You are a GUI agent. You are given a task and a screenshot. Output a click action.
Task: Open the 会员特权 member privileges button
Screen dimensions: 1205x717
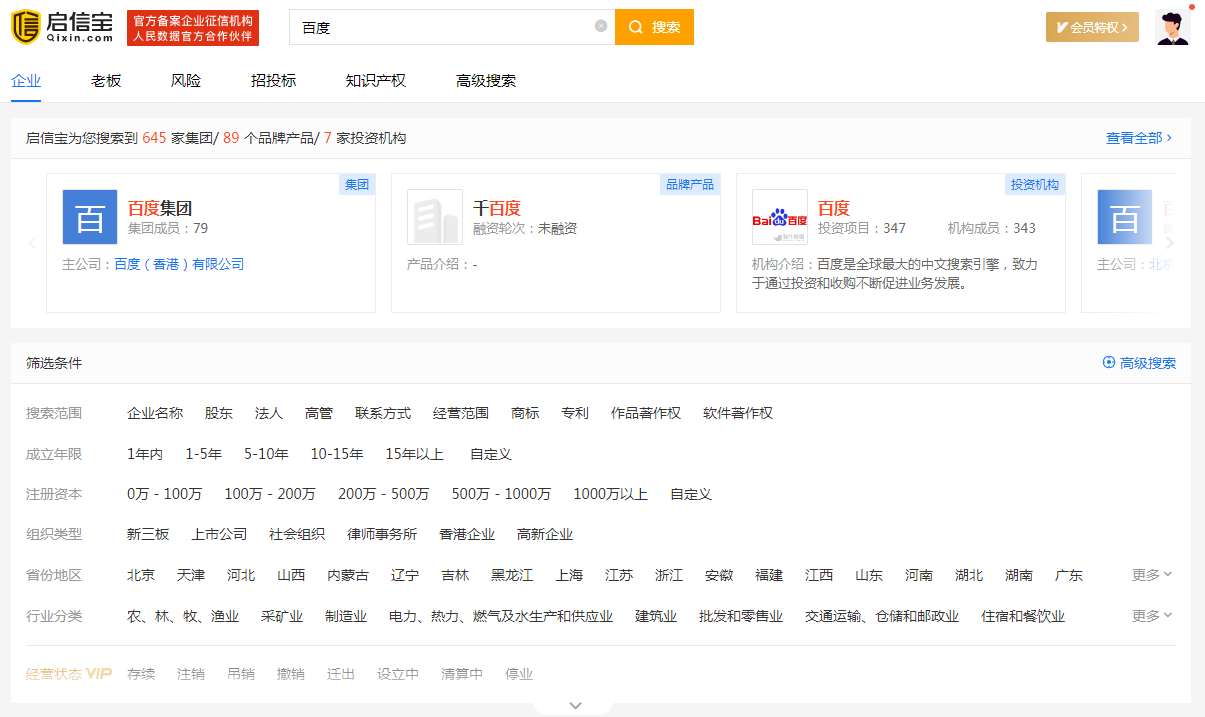(1092, 27)
